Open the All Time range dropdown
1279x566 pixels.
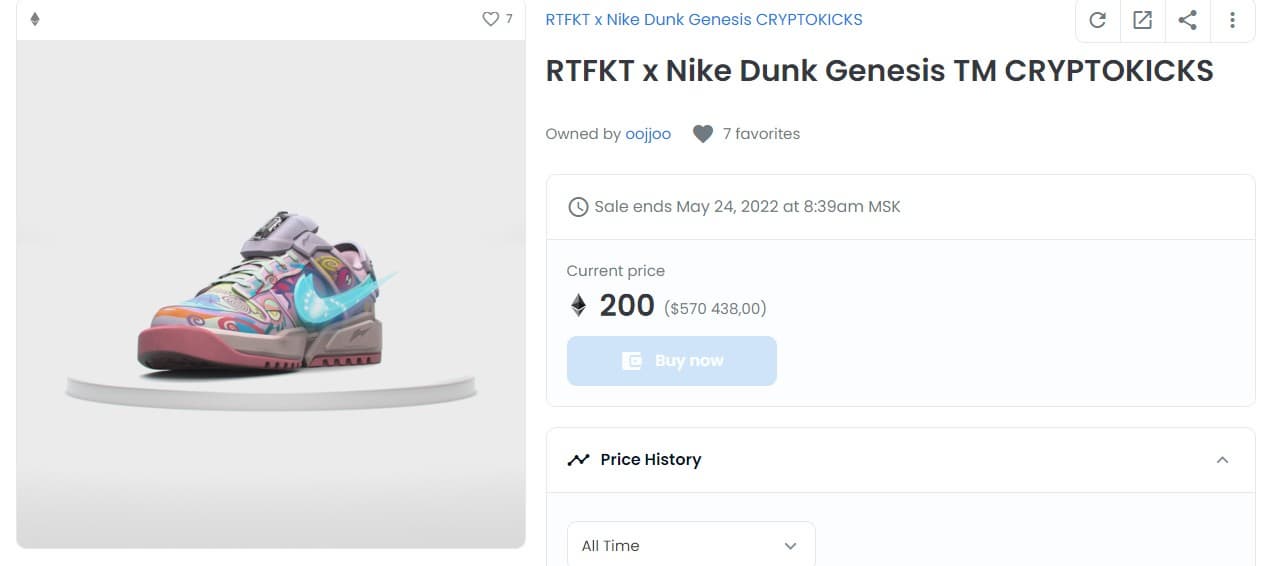[690, 545]
